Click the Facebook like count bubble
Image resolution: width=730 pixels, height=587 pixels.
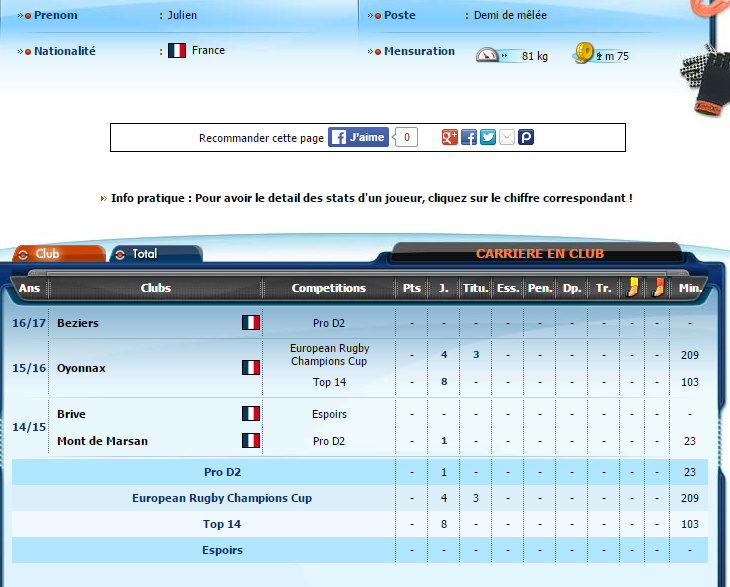click(406, 137)
